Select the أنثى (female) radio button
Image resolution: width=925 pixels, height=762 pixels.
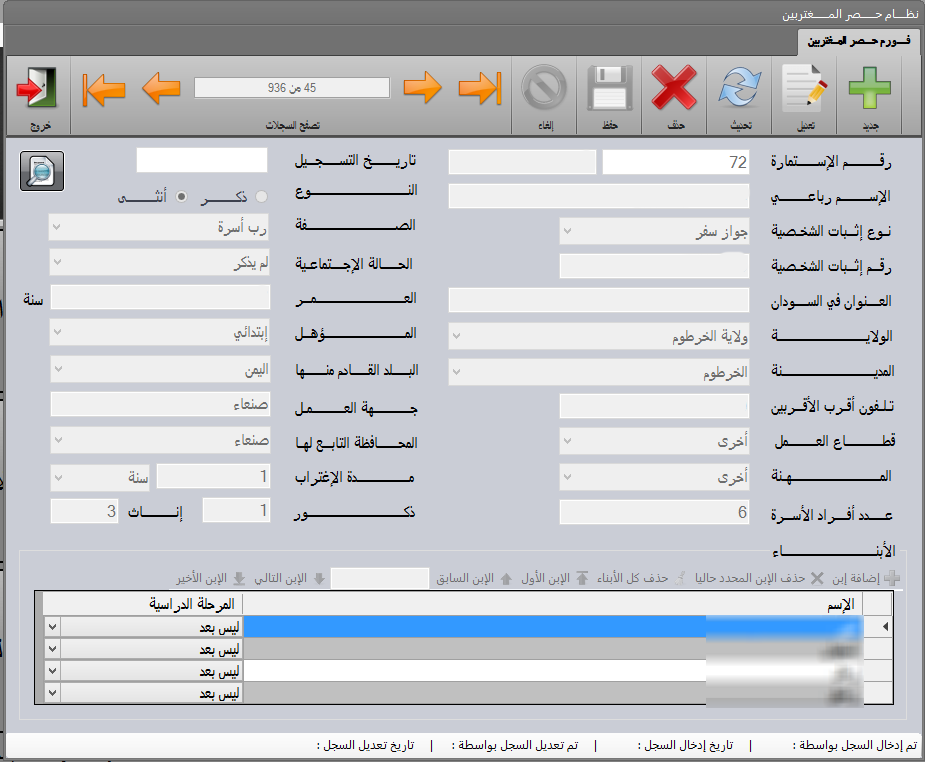pos(182,198)
